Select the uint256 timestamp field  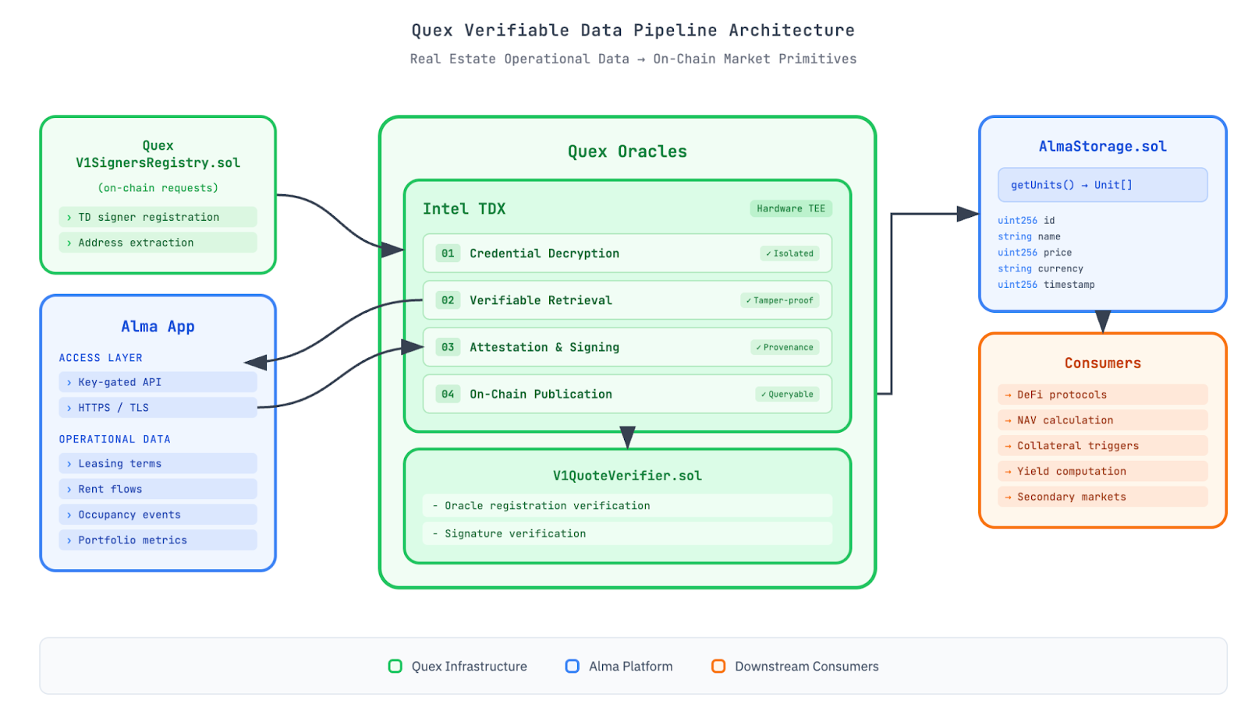click(x=1046, y=284)
